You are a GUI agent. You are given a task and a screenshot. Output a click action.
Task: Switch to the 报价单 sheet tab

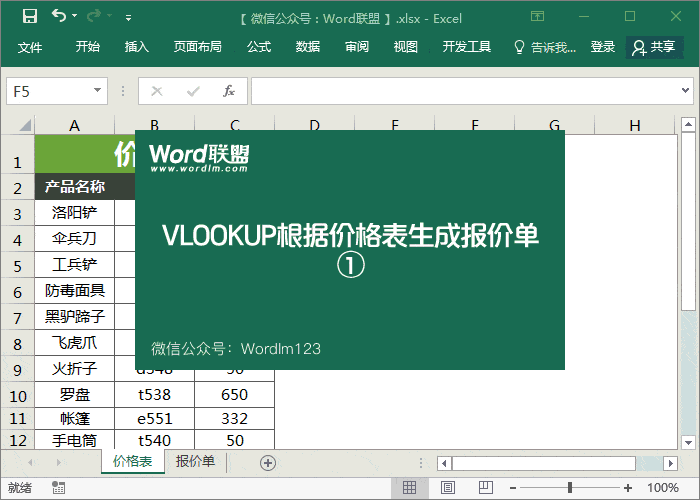[x=195, y=461]
